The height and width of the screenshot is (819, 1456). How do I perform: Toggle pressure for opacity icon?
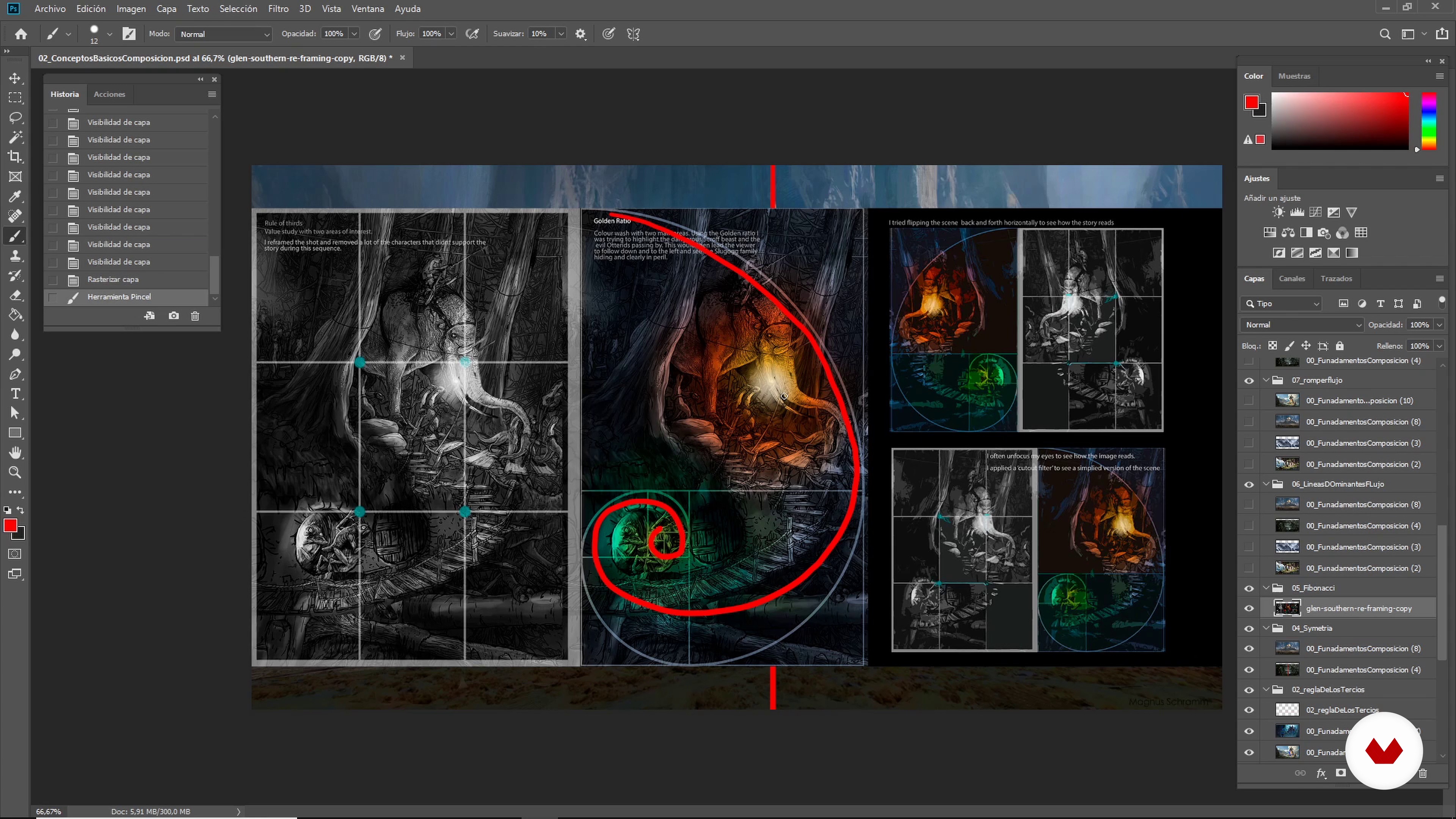(x=375, y=34)
